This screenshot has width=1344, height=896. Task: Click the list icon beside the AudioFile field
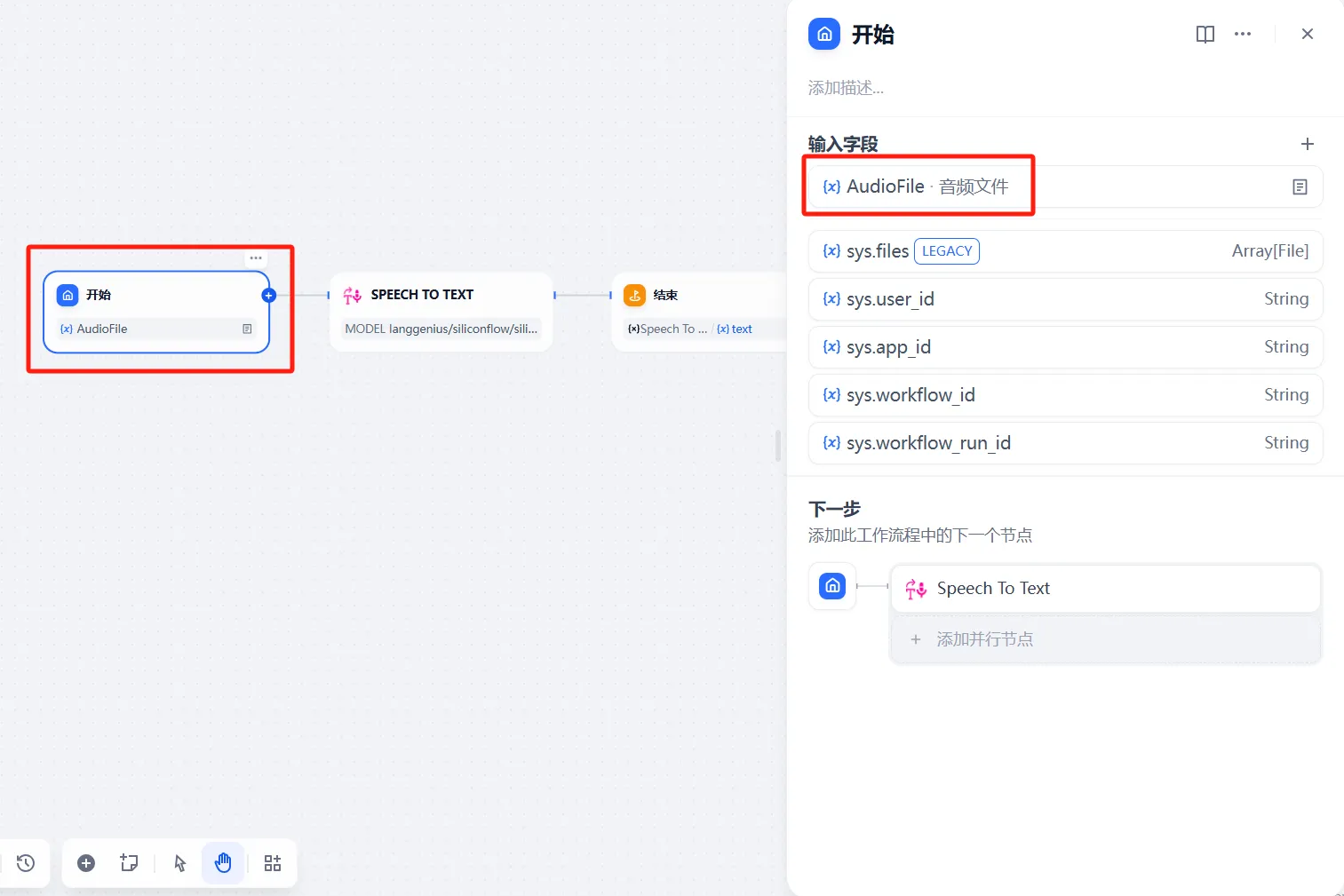click(1300, 186)
